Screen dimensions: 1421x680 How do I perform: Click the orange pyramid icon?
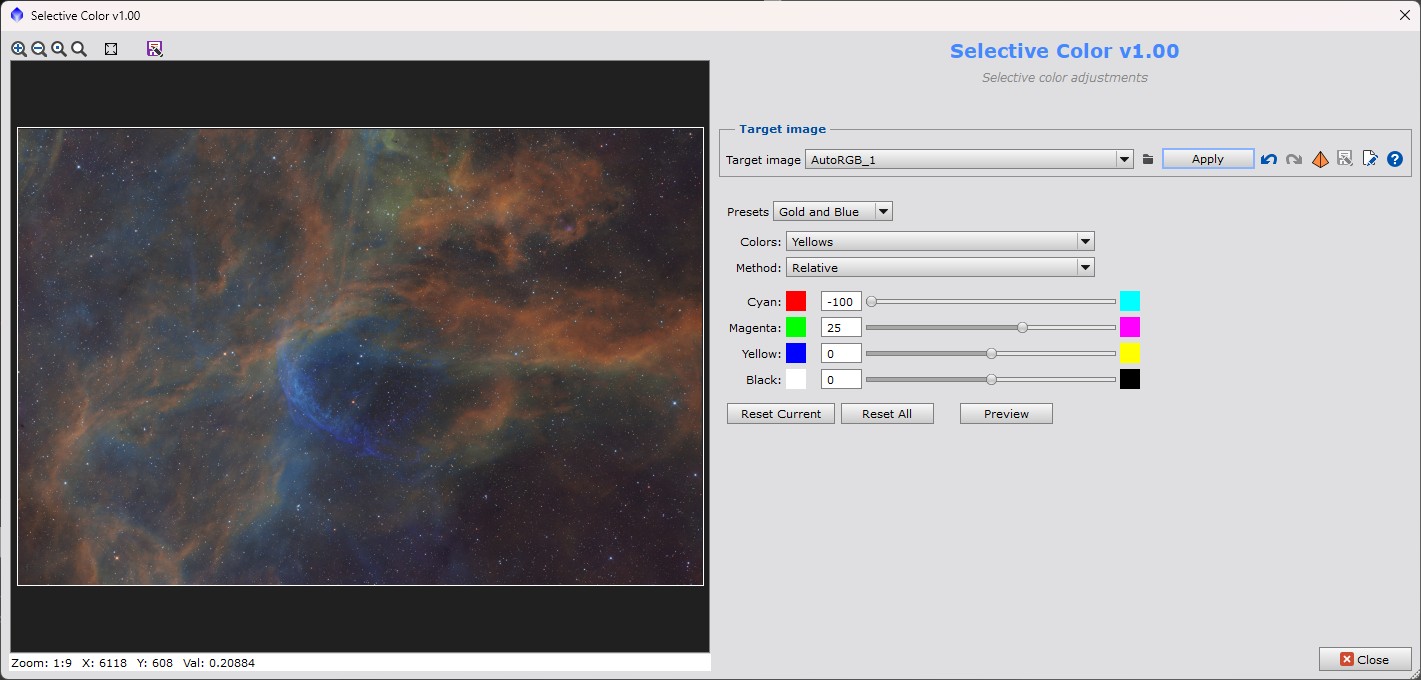tap(1320, 159)
